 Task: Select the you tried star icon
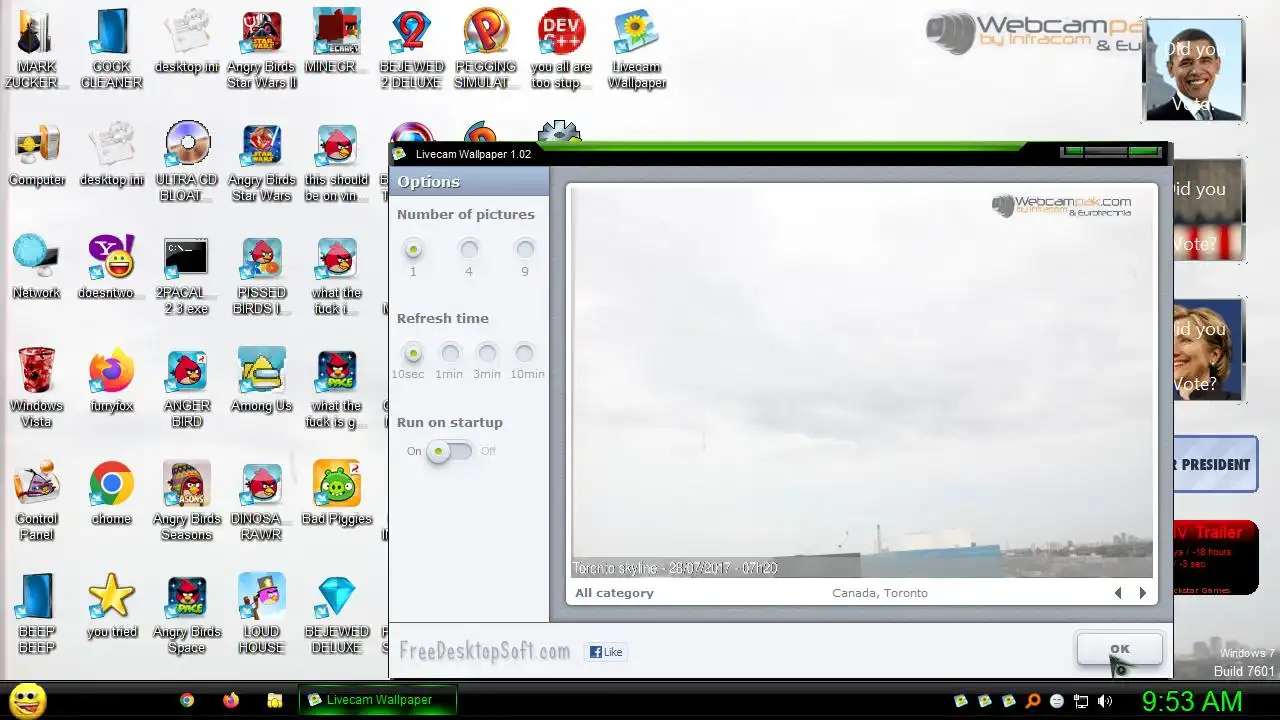[x=111, y=606]
